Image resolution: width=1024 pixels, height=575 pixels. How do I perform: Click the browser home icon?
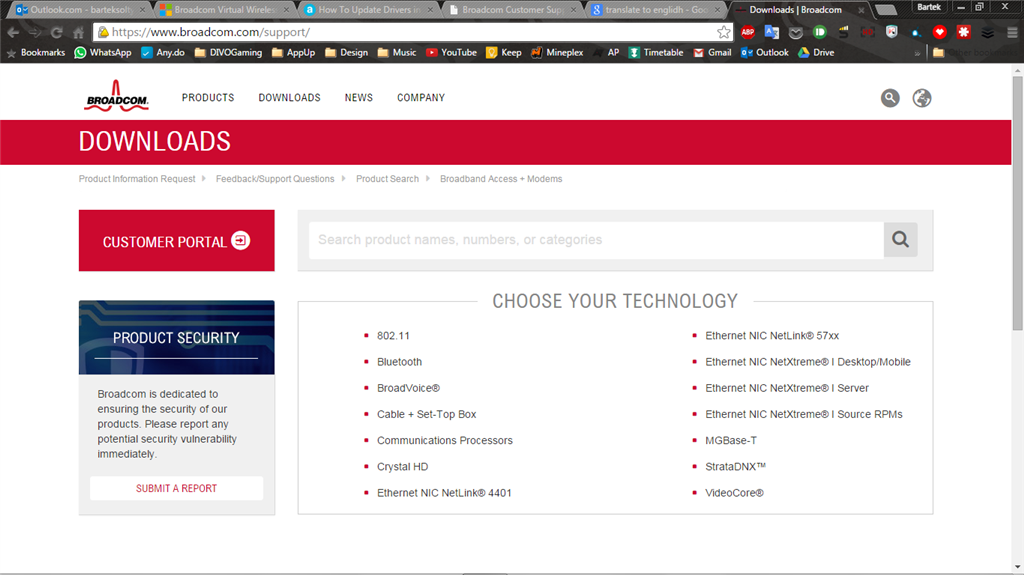pos(78,32)
